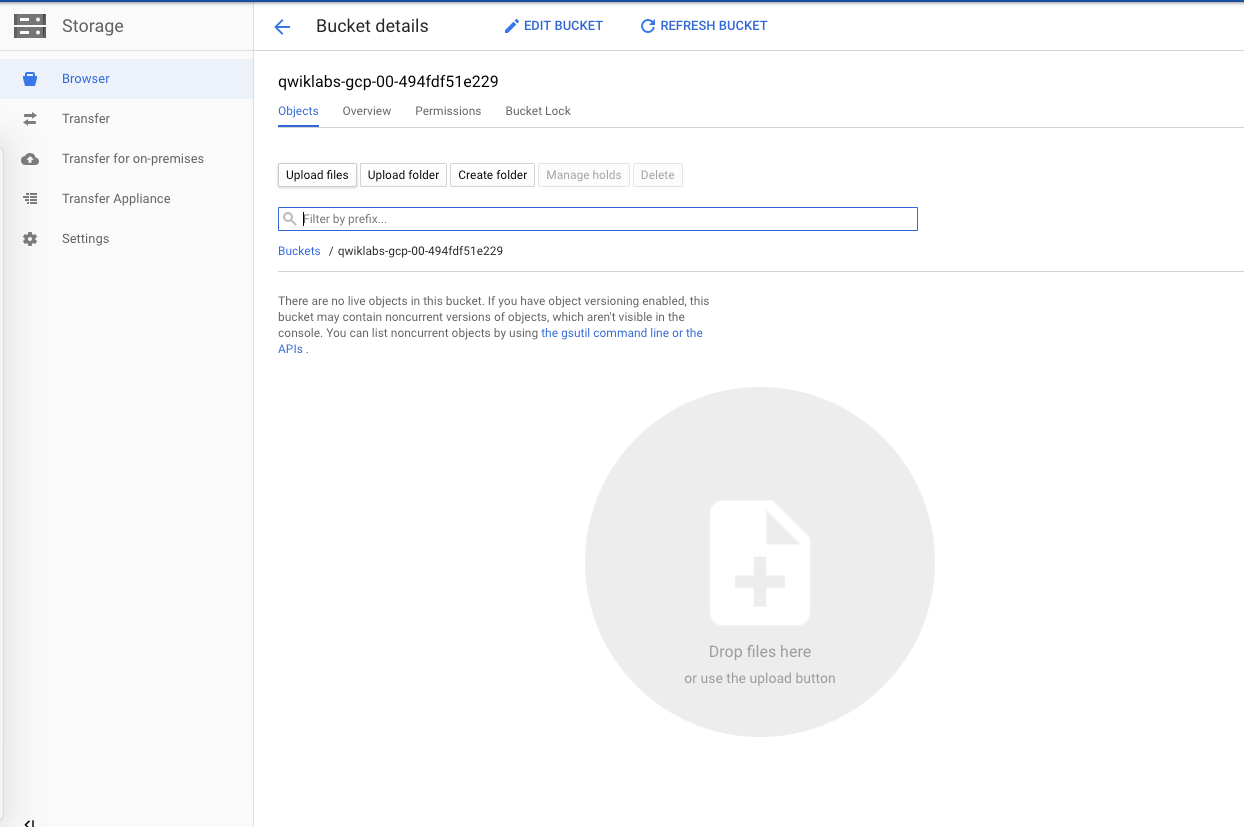Open Settings in the sidebar
Viewport: 1244px width, 827px height.
point(126,239)
